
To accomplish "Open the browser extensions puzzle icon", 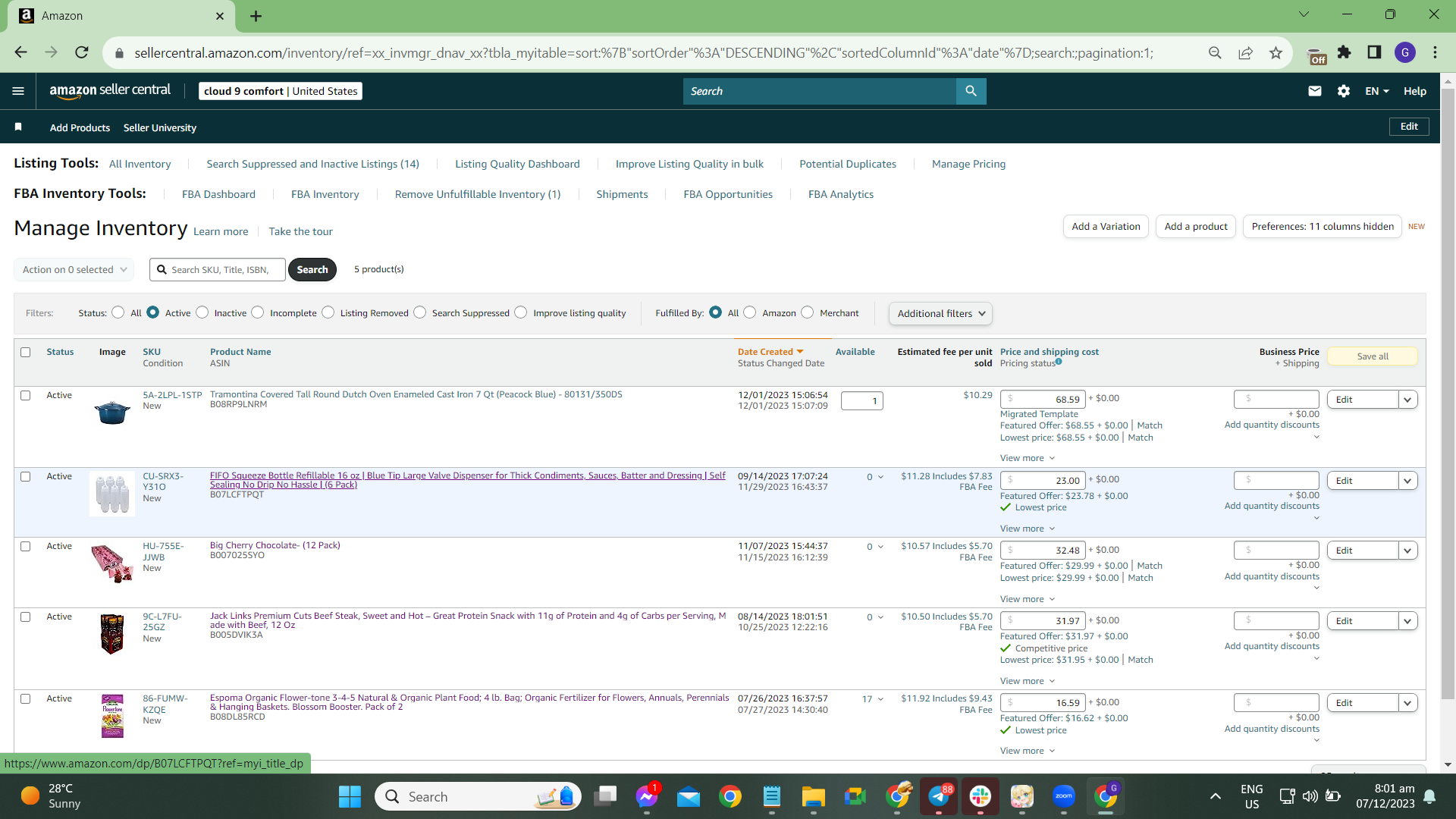I will tap(1344, 52).
